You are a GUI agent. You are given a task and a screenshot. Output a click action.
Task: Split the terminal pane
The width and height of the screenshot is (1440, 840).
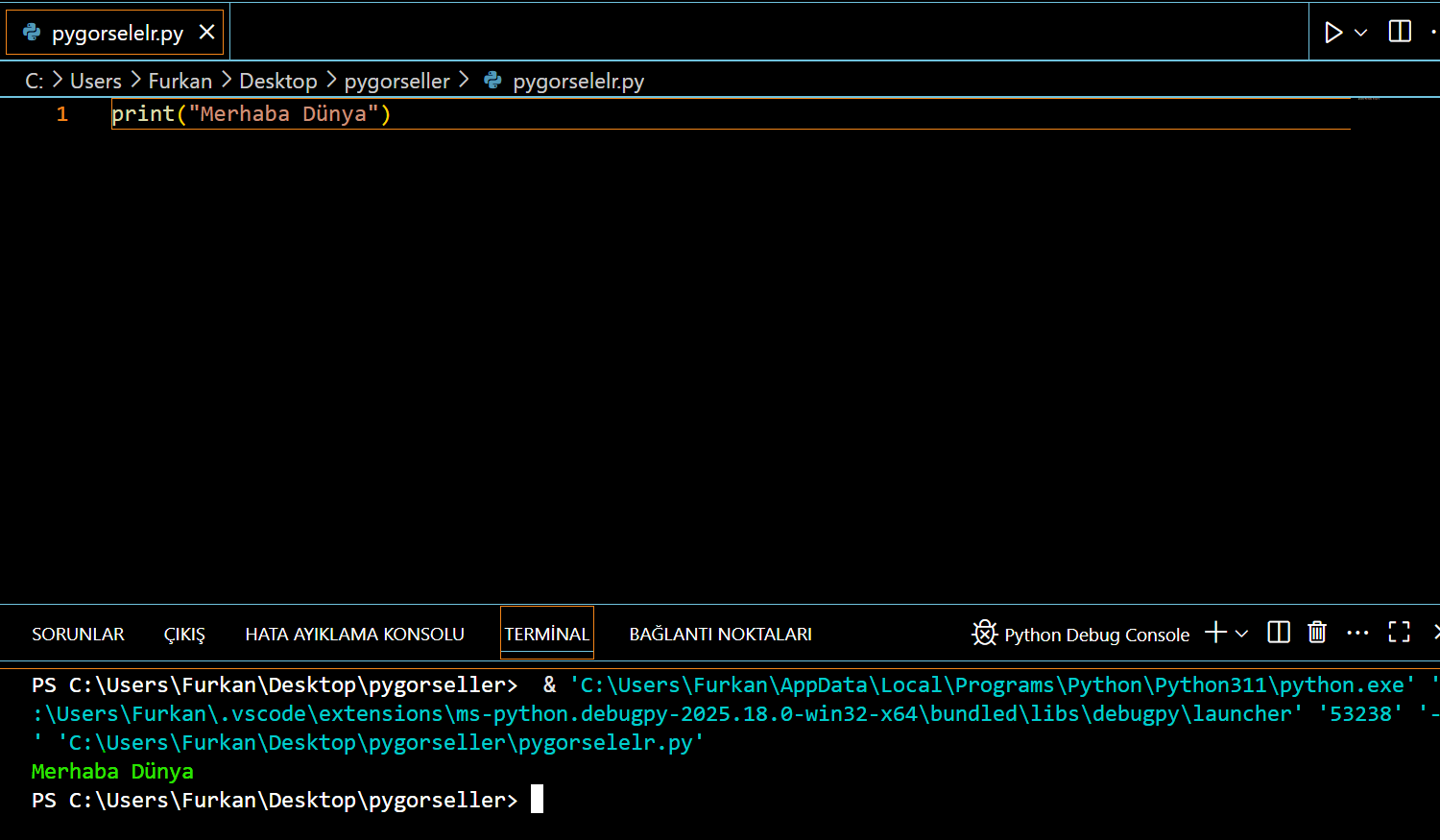(x=1279, y=633)
